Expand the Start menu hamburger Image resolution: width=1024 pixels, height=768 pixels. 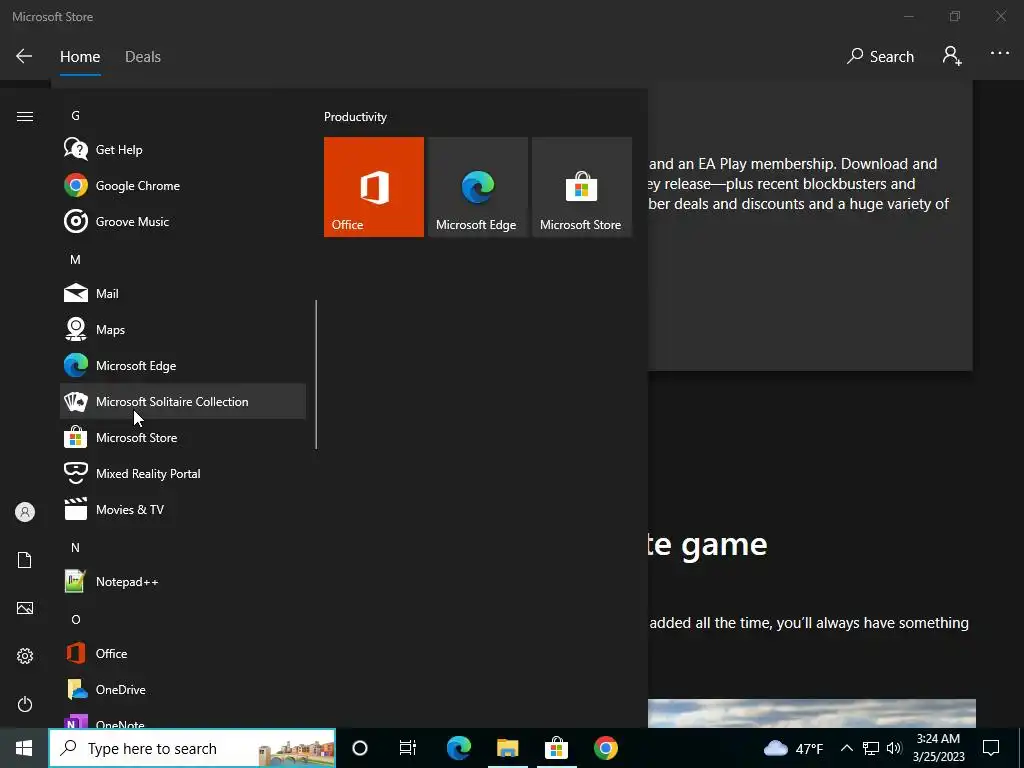(25, 116)
